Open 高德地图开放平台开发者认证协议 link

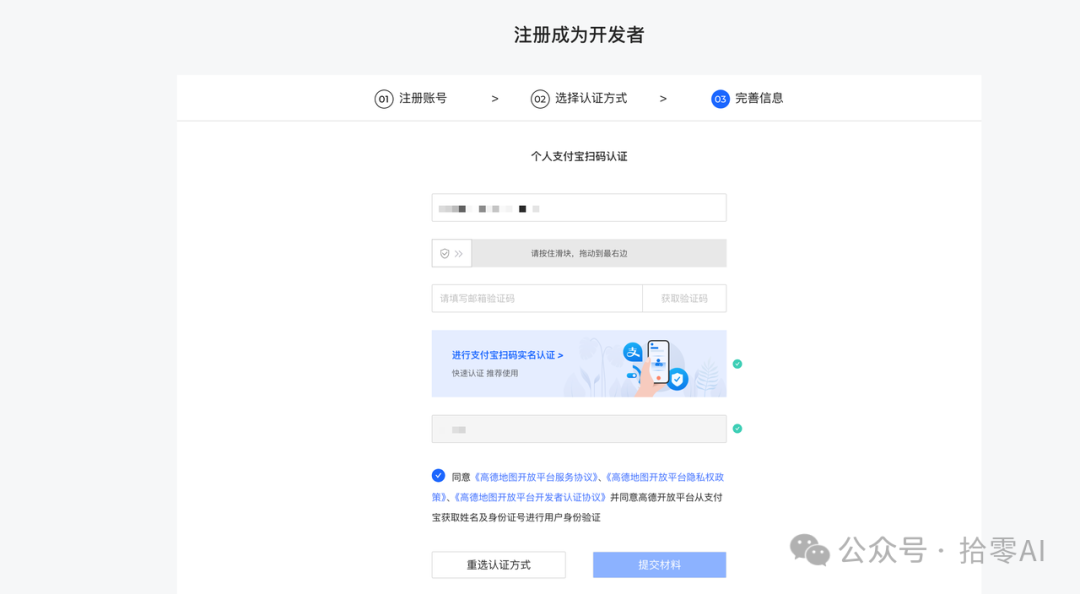click(530, 497)
